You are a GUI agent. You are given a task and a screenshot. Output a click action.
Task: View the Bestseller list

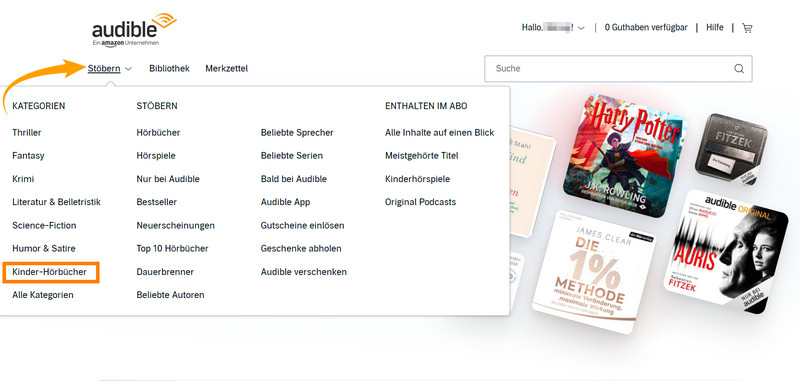157,202
